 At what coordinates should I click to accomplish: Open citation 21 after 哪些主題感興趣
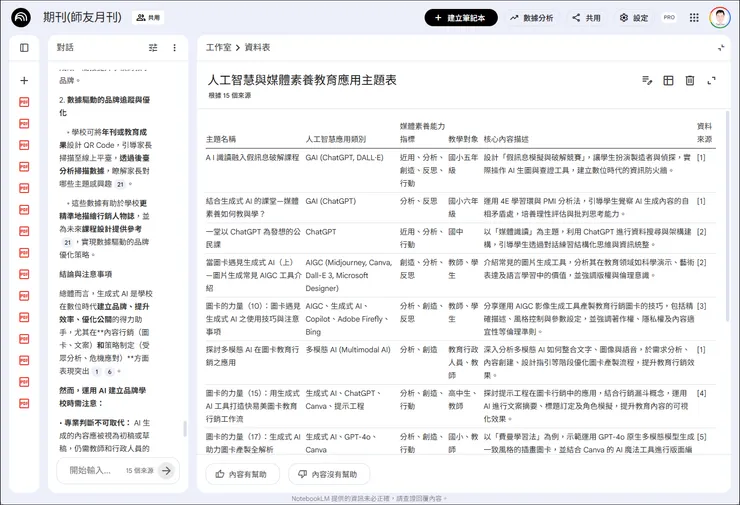[x=120, y=184]
